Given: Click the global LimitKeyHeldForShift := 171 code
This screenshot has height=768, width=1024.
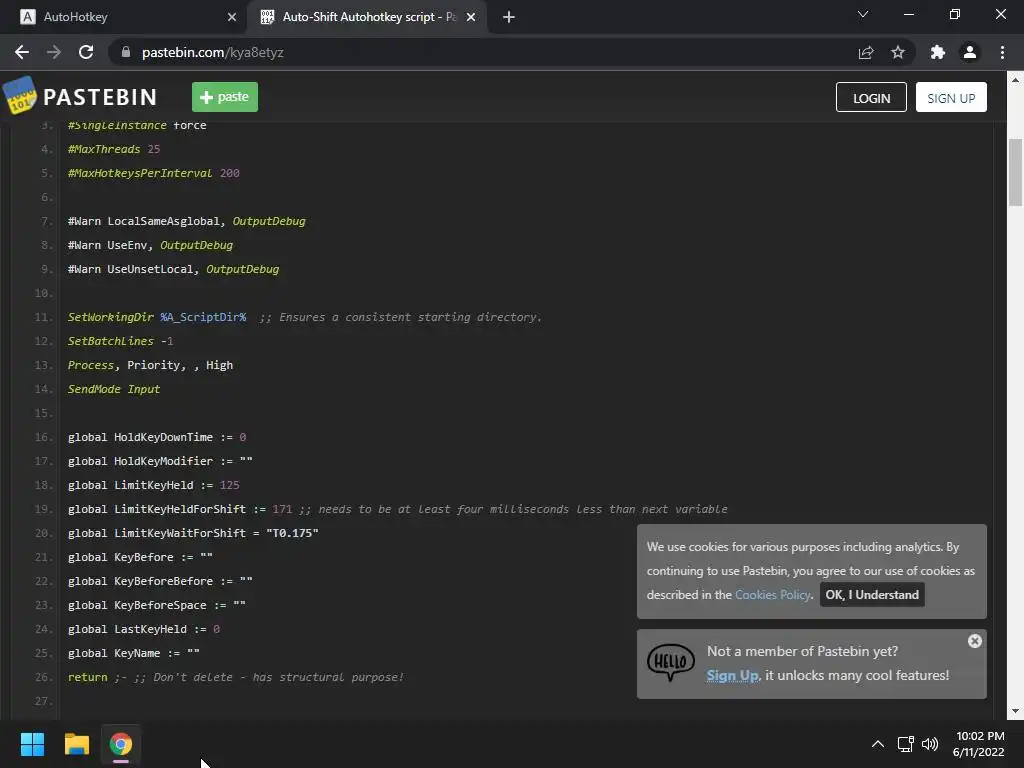Looking at the screenshot, I should point(180,509).
